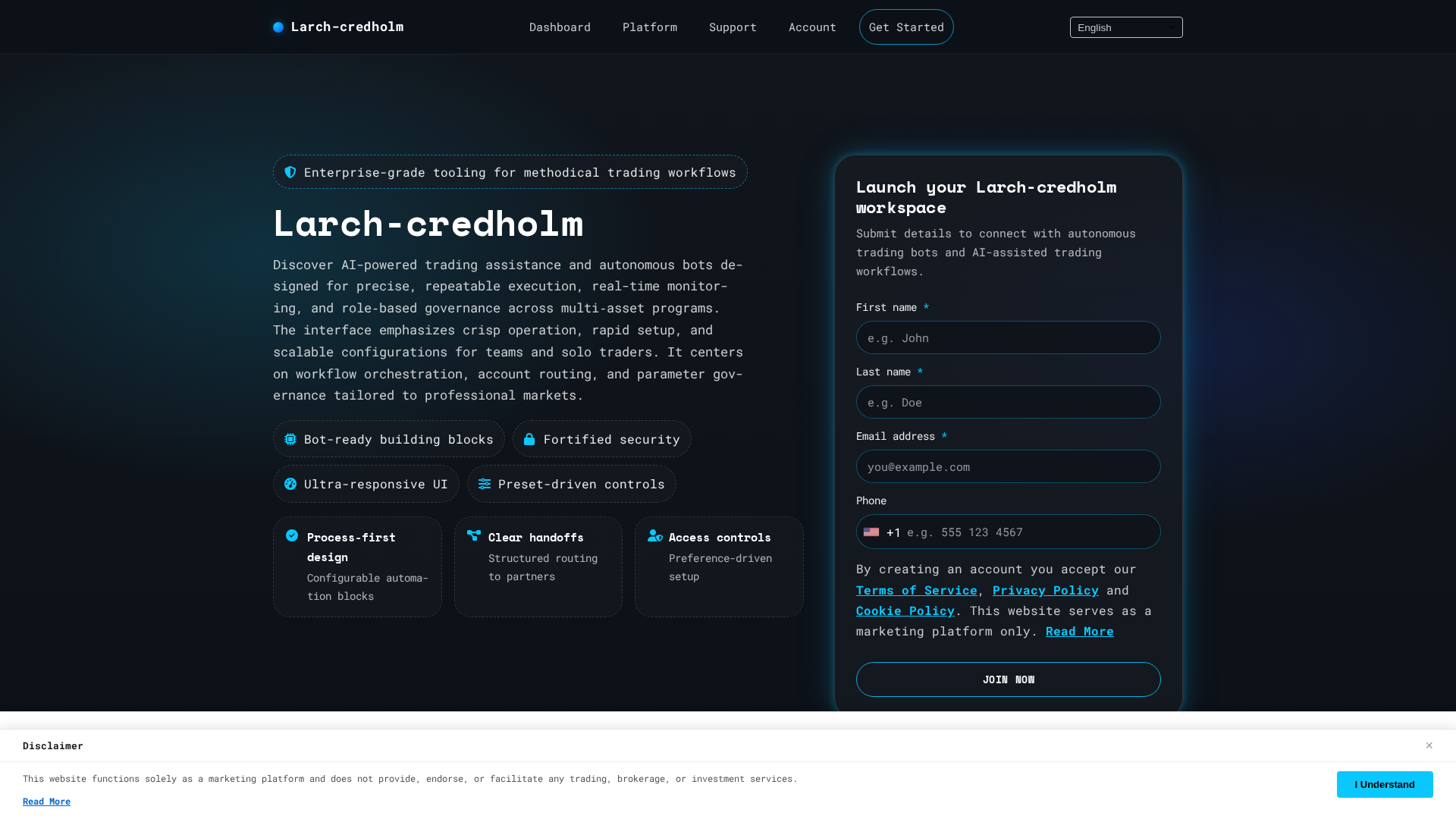Click the routing icon for Clear handoffs

click(x=474, y=535)
